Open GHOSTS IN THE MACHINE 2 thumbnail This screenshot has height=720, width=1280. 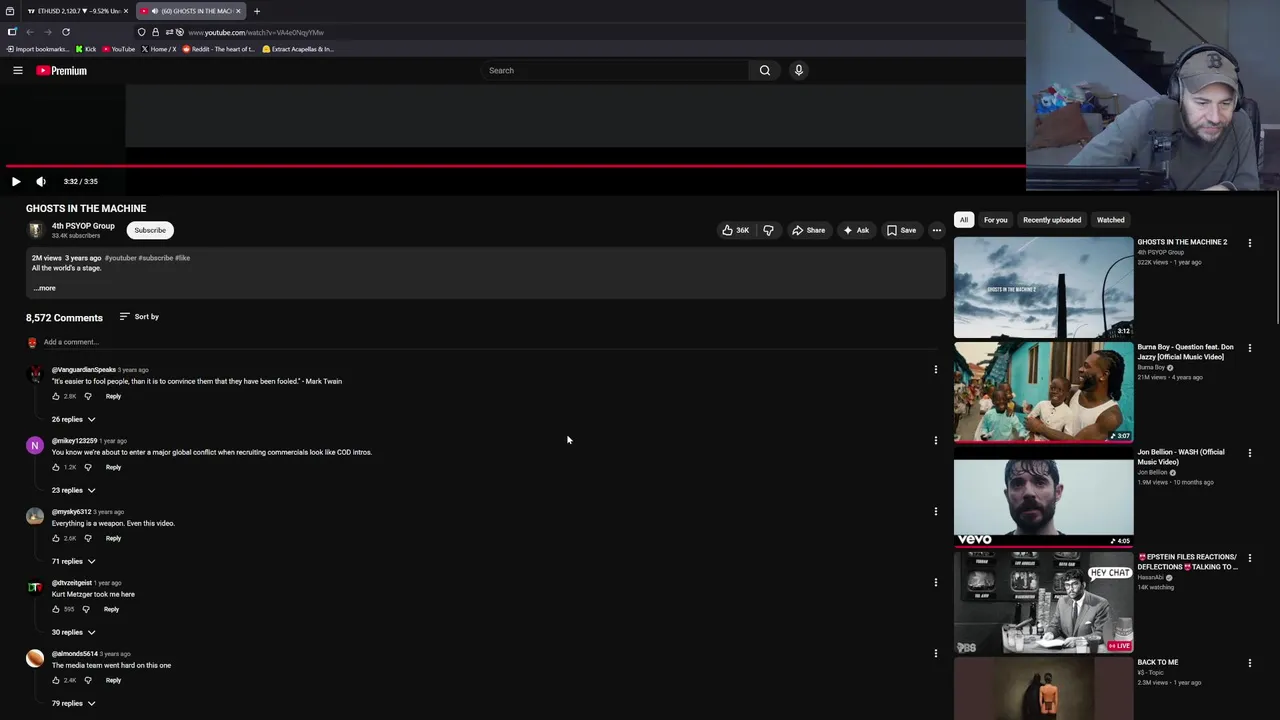[1043, 287]
